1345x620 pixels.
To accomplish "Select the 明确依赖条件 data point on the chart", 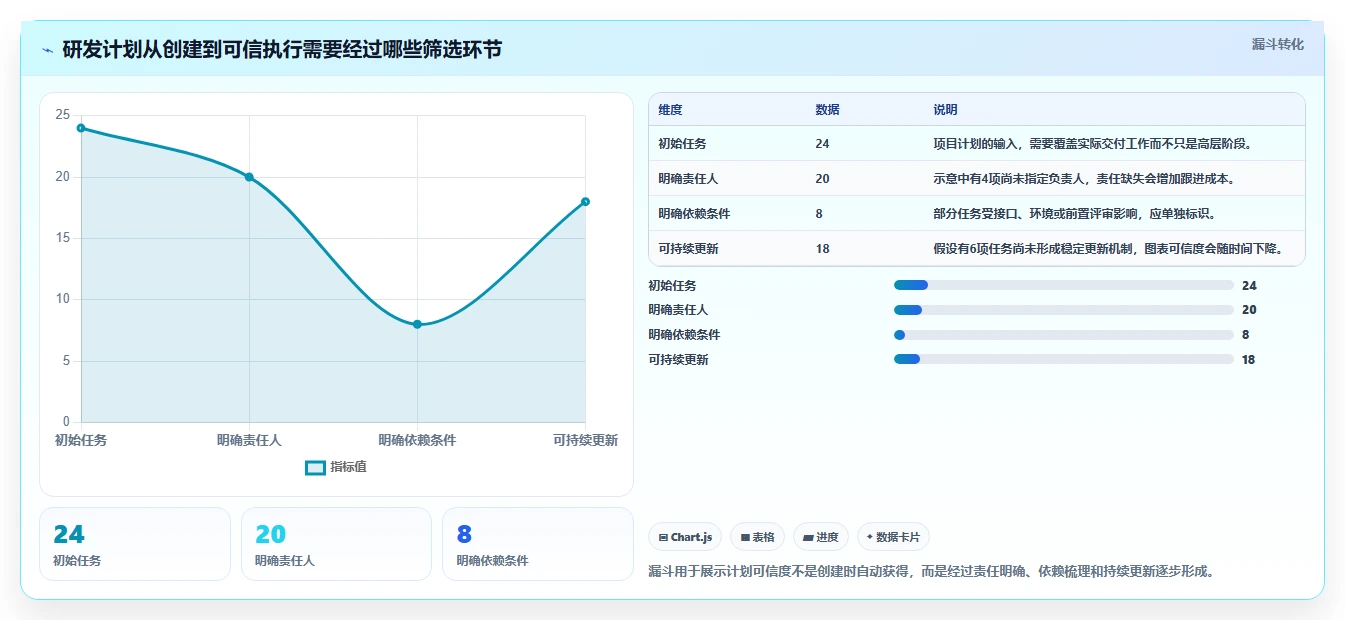I will click(x=417, y=324).
